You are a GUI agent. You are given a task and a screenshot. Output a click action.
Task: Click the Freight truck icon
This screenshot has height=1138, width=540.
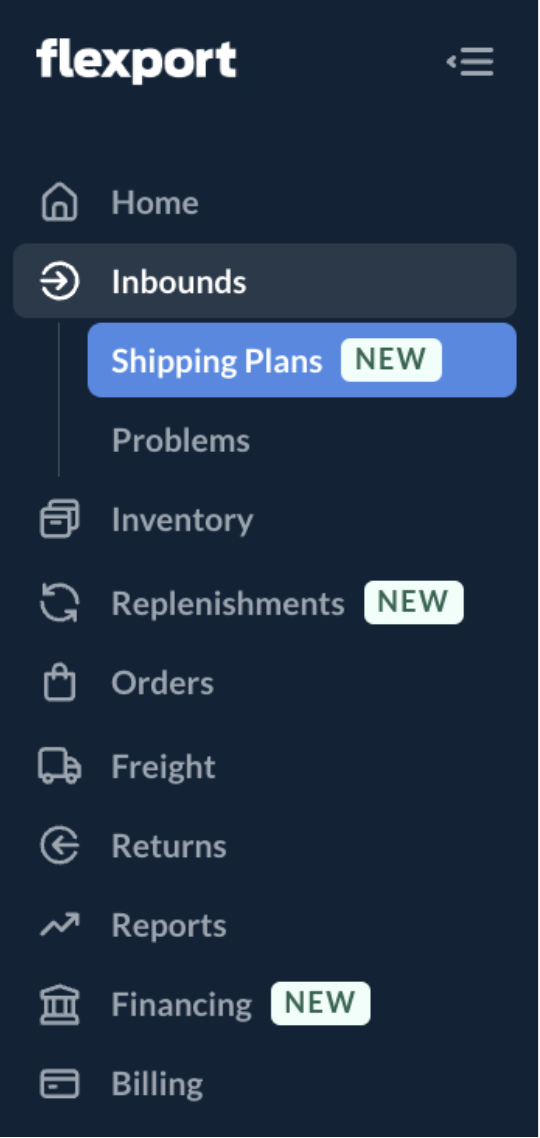tap(60, 766)
